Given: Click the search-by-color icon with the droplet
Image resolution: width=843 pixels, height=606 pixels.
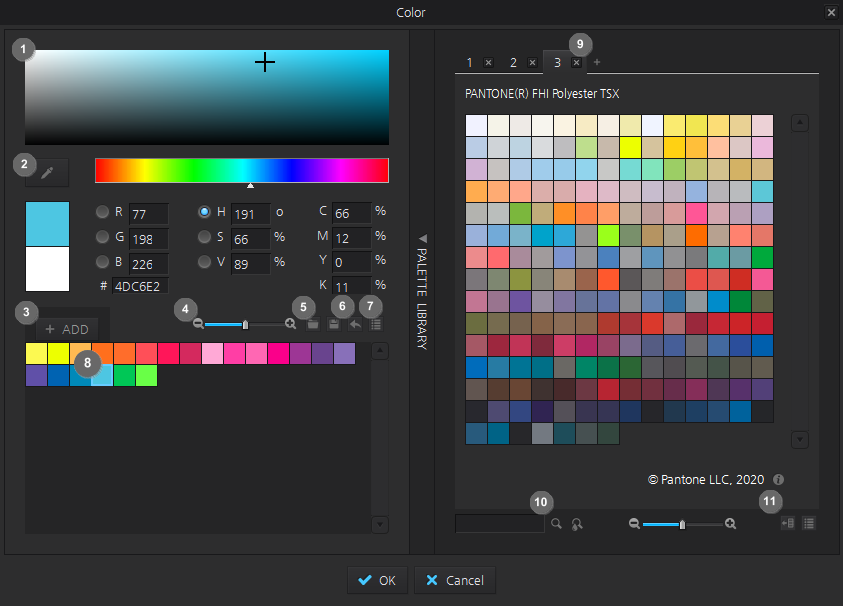Looking at the screenshot, I should point(577,524).
